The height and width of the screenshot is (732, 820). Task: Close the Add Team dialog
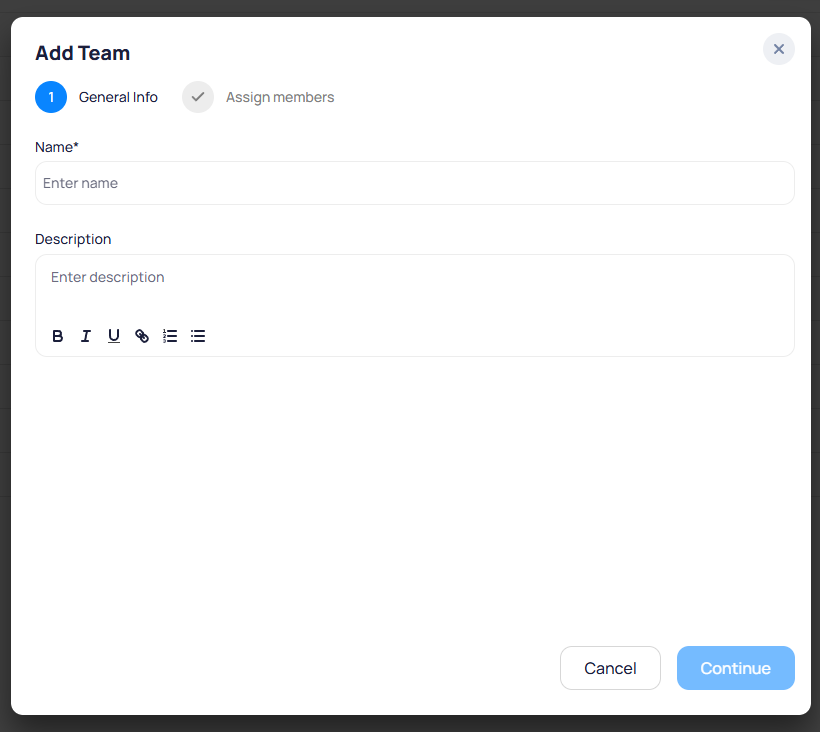click(x=778, y=49)
